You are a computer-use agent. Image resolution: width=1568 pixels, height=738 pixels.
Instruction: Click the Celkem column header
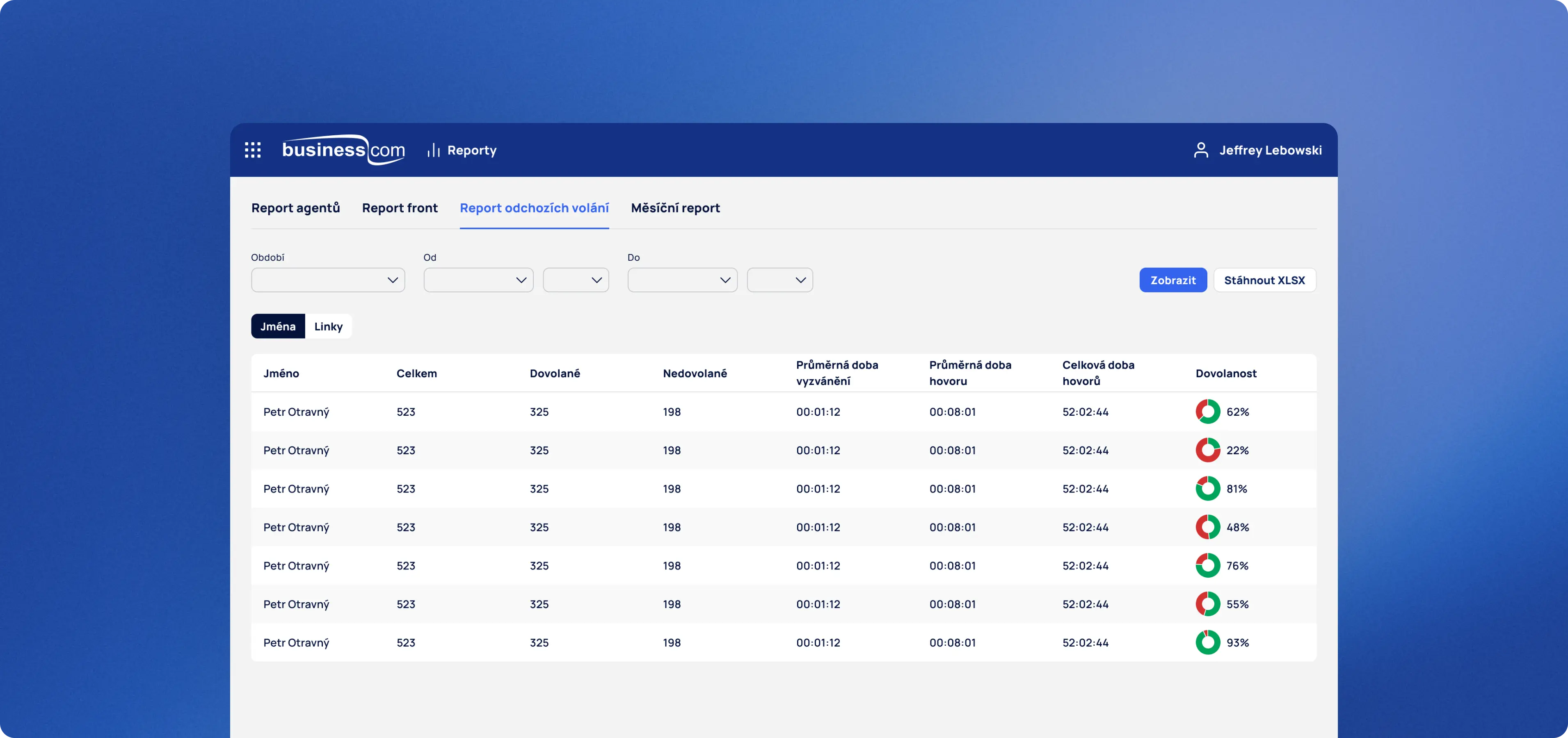tap(417, 373)
